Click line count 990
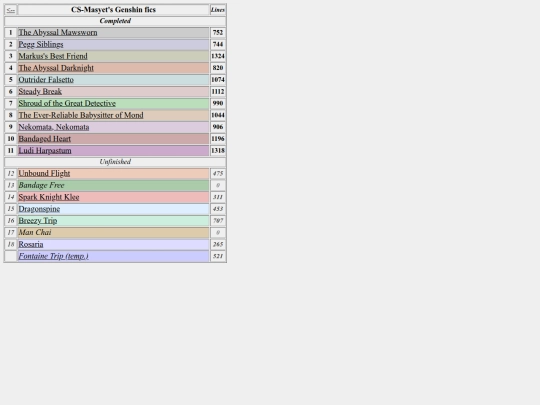The height and width of the screenshot is (405, 540). click(218, 103)
